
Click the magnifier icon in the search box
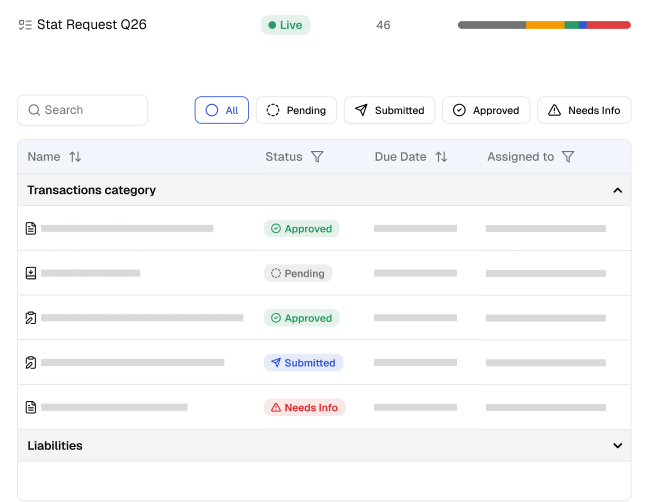pyautogui.click(x=34, y=110)
